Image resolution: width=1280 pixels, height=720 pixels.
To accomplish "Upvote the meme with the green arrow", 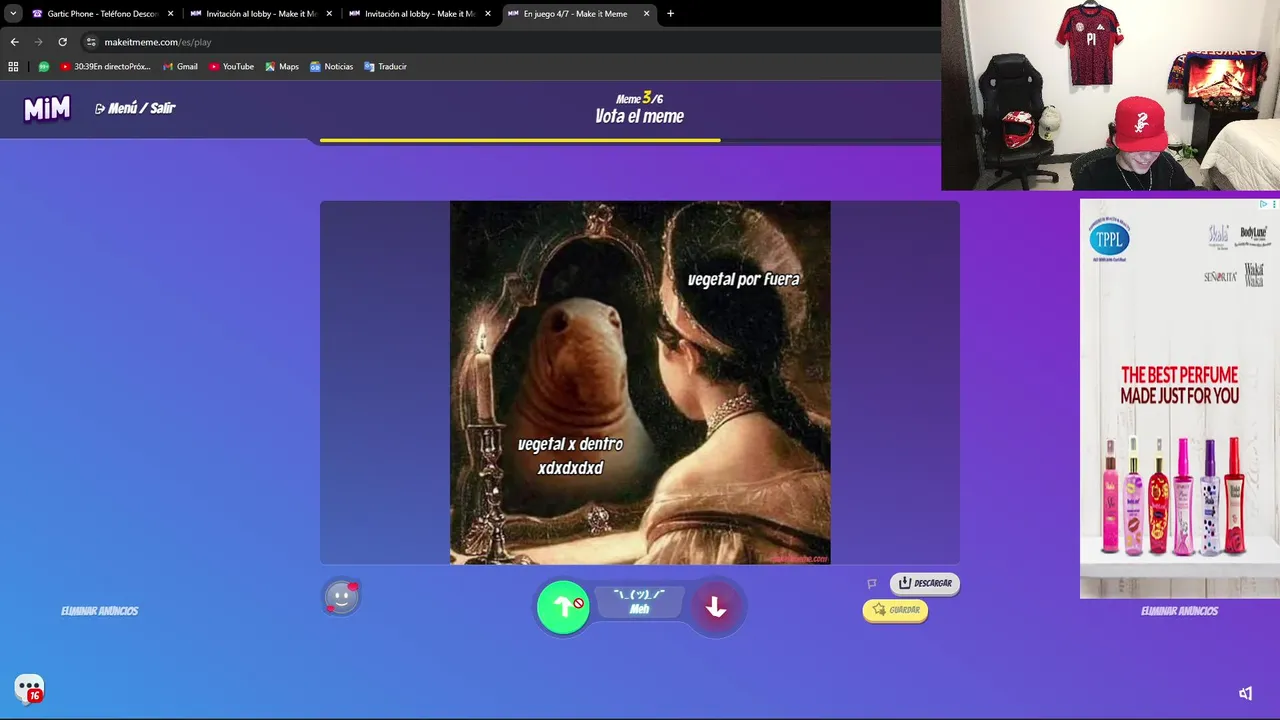I will [x=563, y=607].
